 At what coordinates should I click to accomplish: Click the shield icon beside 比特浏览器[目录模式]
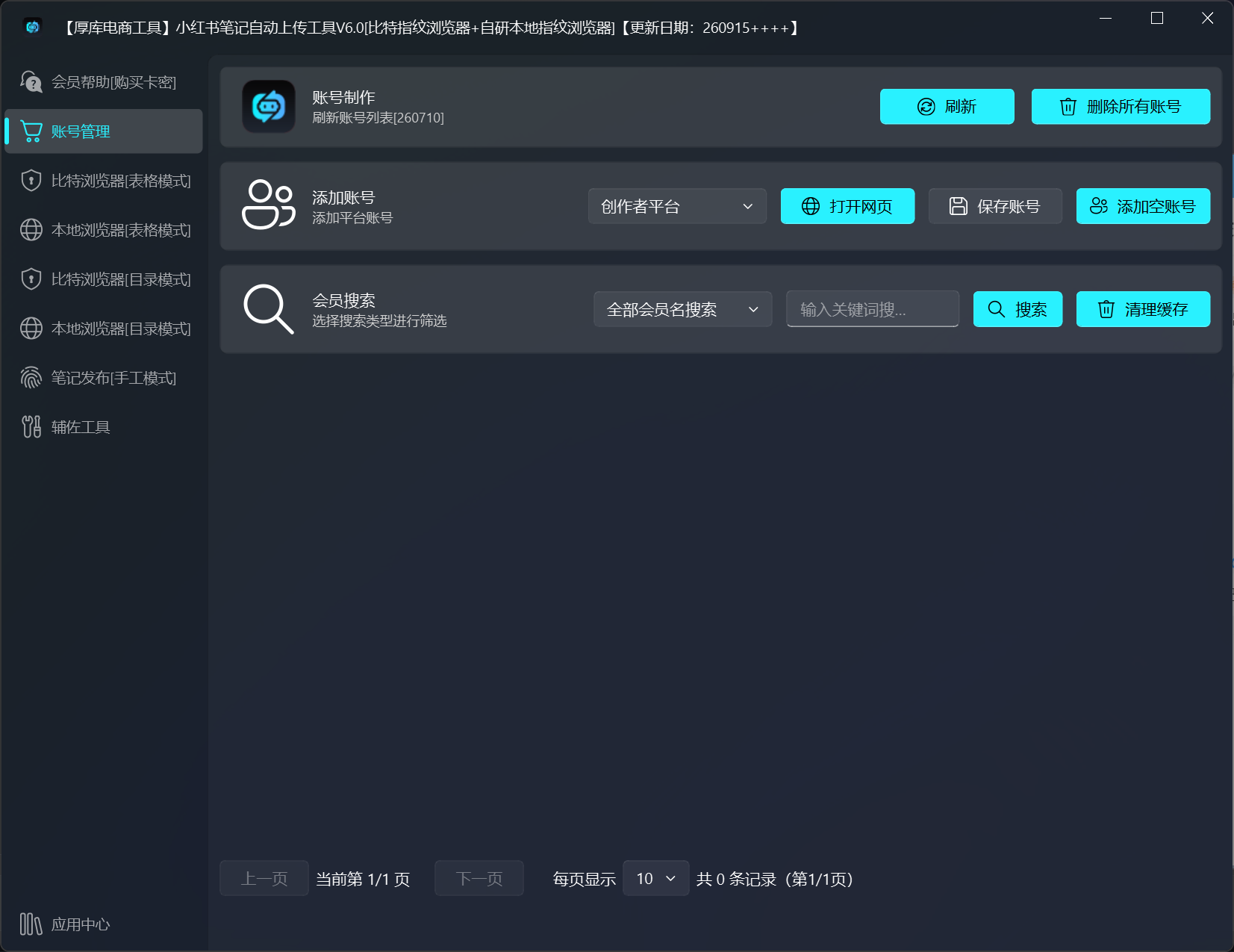(31, 279)
